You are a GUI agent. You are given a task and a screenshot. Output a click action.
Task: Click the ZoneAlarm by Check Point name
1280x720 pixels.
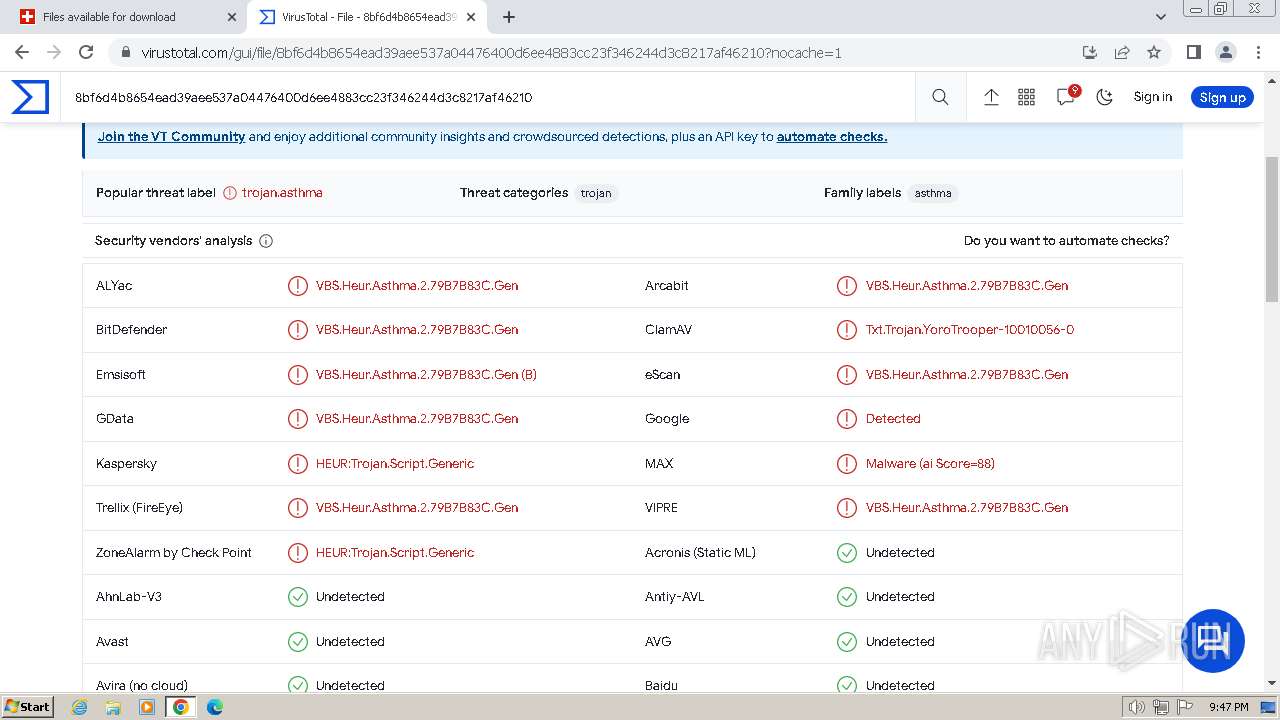point(174,553)
